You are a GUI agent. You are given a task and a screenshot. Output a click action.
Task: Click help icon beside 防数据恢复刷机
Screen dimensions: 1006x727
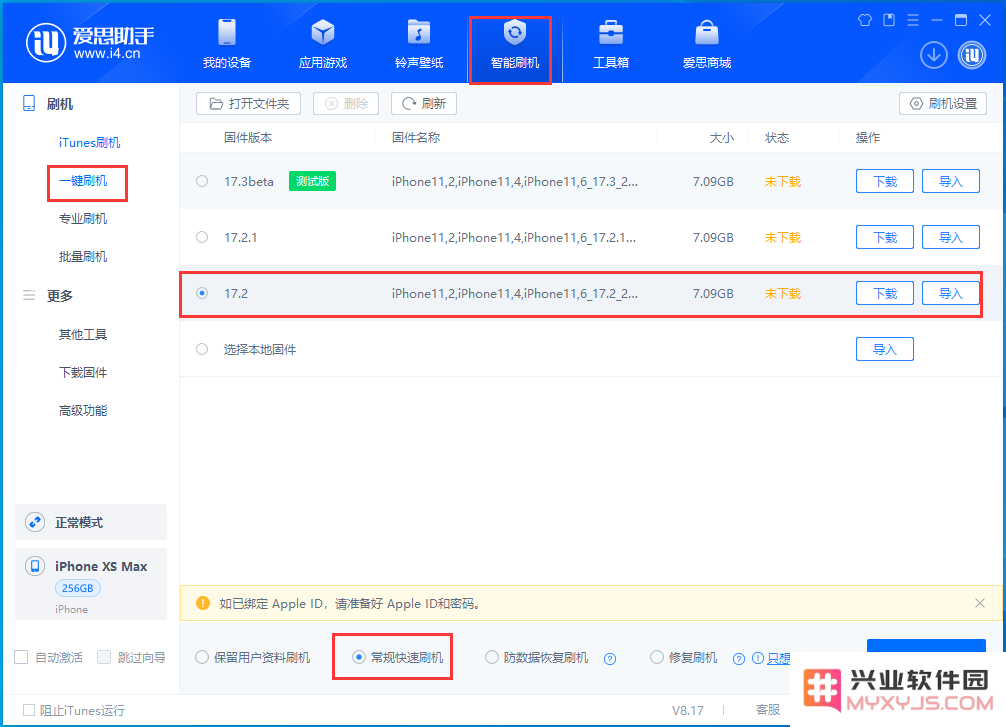tap(610, 658)
